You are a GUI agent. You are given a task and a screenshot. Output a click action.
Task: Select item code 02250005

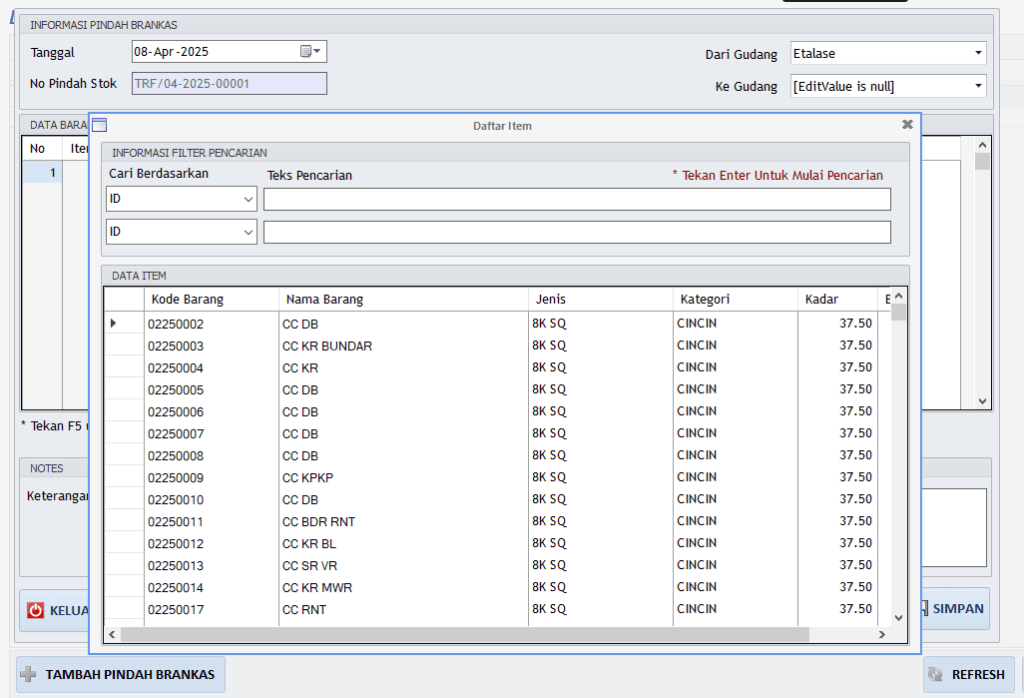click(176, 390)
